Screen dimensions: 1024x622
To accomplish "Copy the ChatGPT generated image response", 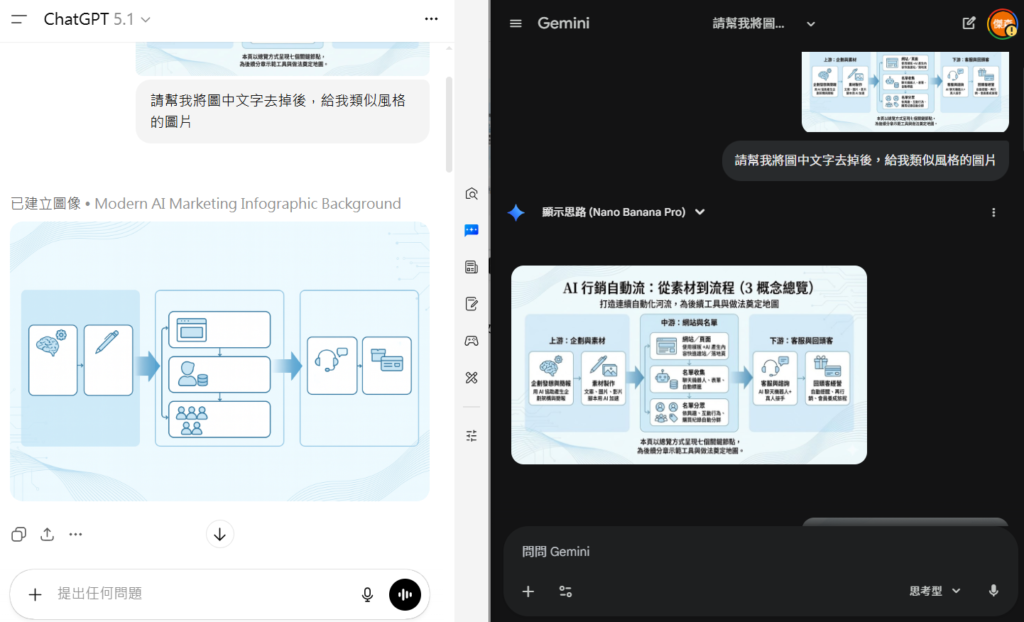I will click(19, 534).
